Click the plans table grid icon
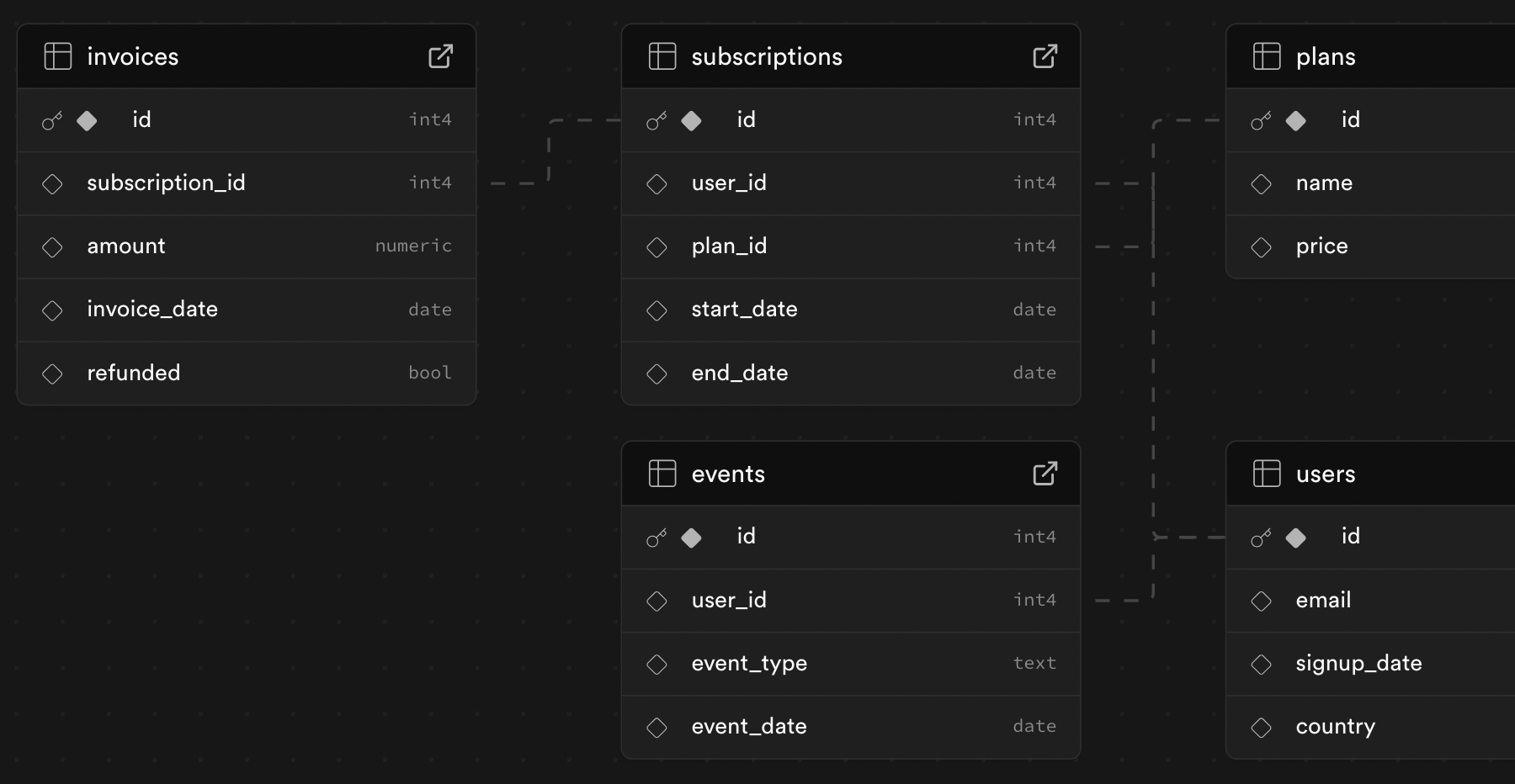The height and width of the screenshot is (784, 1515). tap(1267, 56)
